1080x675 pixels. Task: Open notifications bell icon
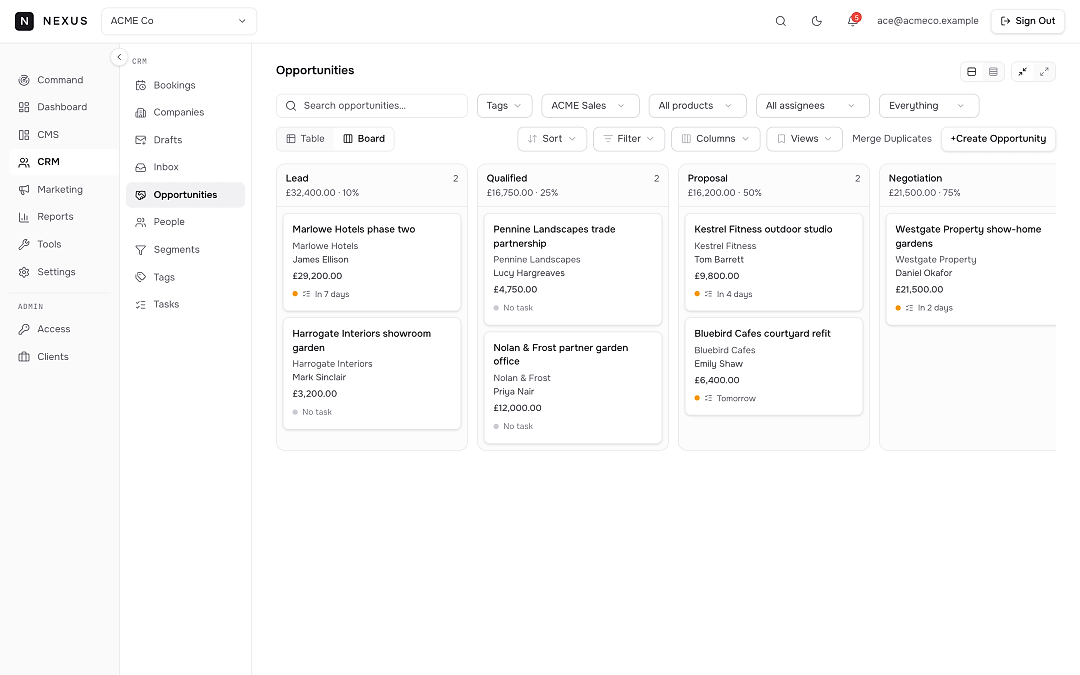pyautogui.click(x=852, y=21)
